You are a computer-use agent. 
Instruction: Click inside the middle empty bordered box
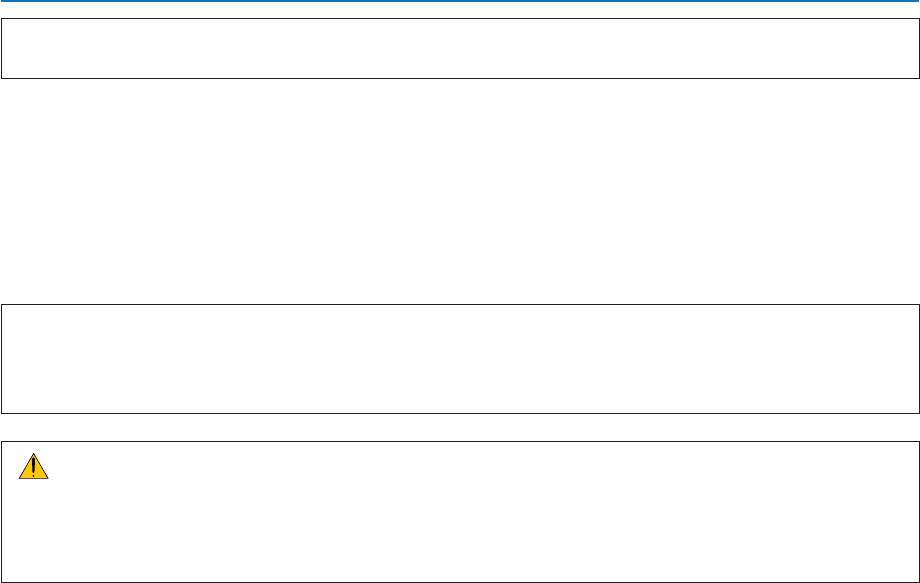point(460,359)
